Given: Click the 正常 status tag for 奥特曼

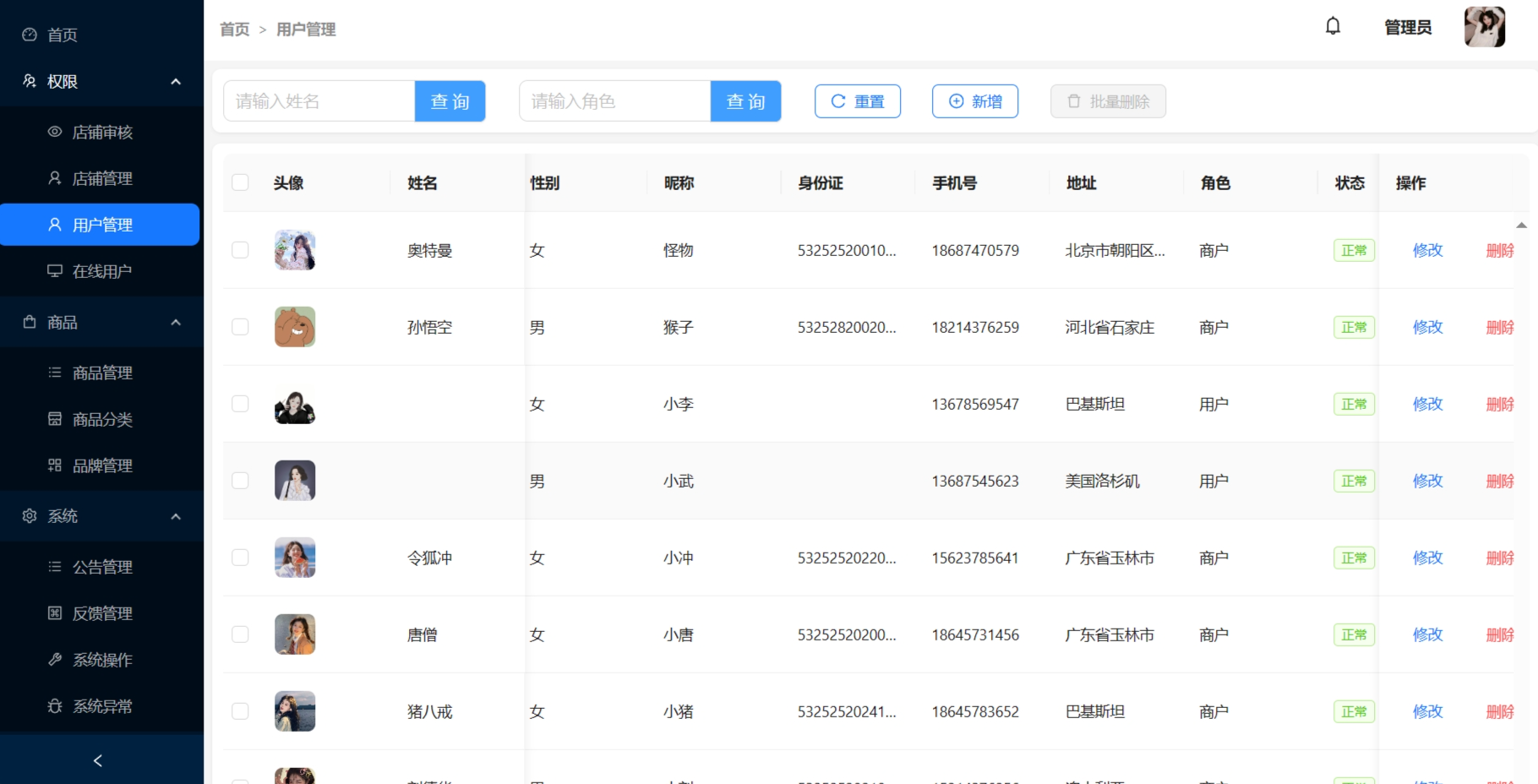Looking at the screenshot, I should click(x=1354, y=250).
